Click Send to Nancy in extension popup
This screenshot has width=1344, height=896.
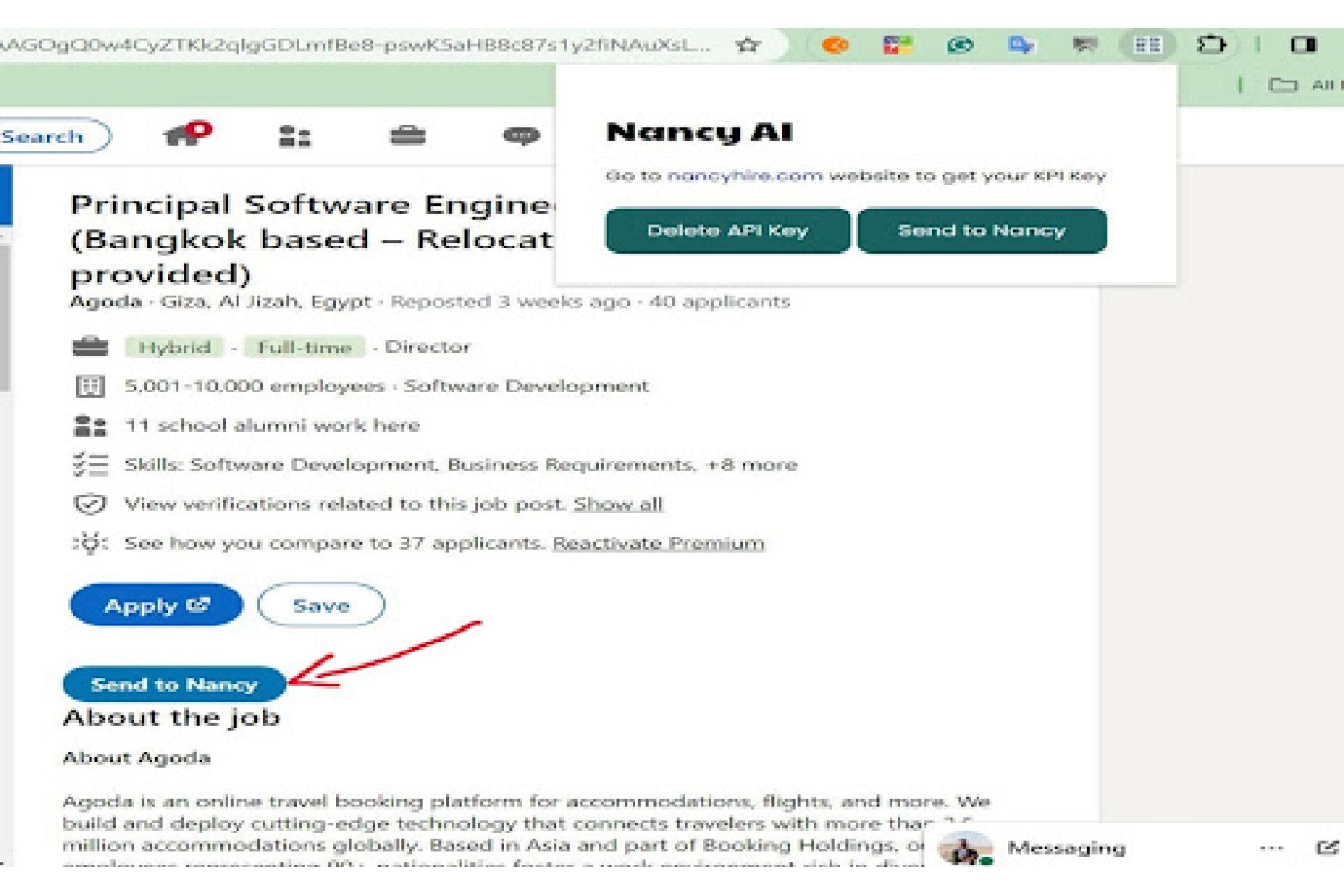[982, 230]
